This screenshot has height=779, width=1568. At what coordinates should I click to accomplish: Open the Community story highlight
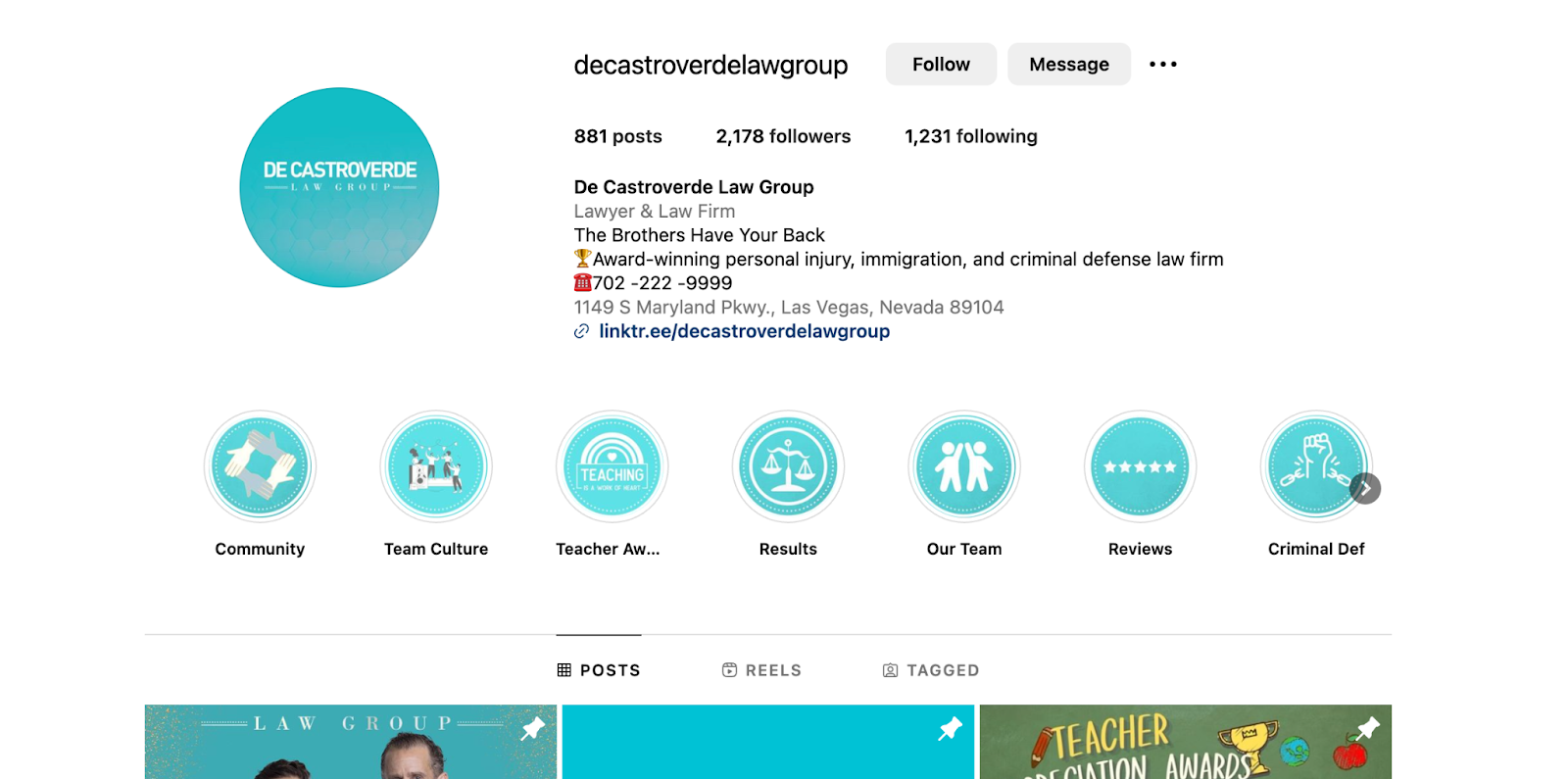pos(260,466)
